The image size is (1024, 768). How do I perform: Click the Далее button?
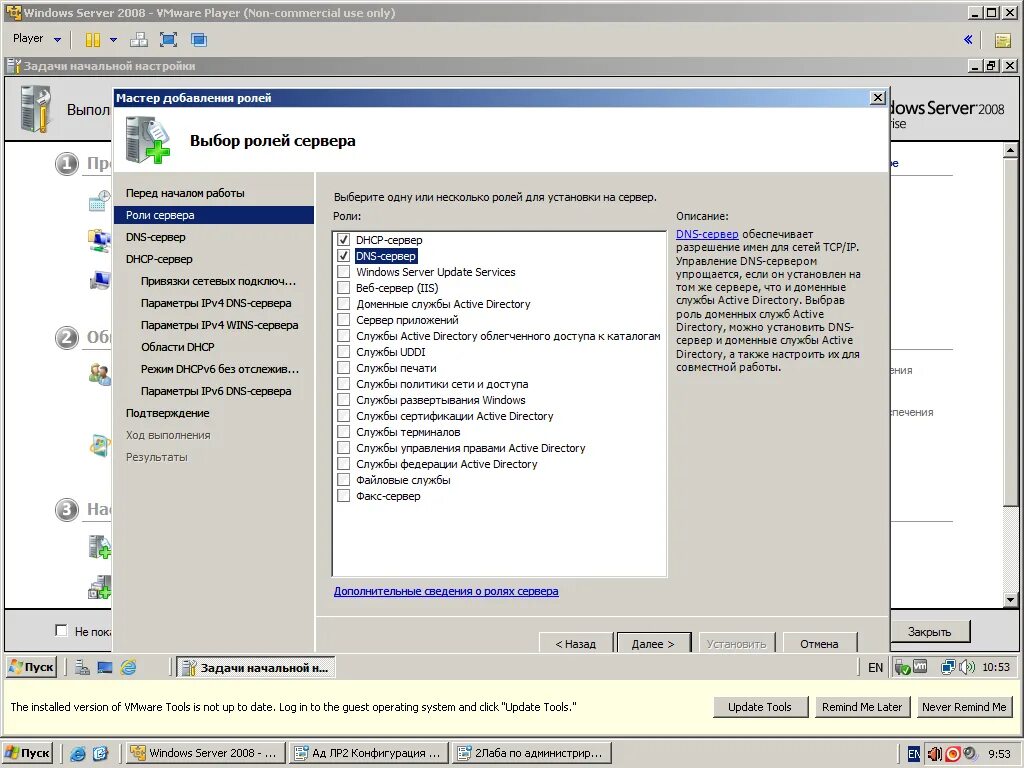click(x=652, y=643)
